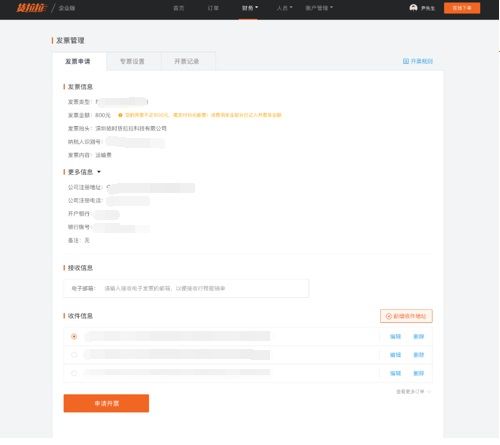
Task: Select the first recipient address radio button
Action: [x=74, y=337]
